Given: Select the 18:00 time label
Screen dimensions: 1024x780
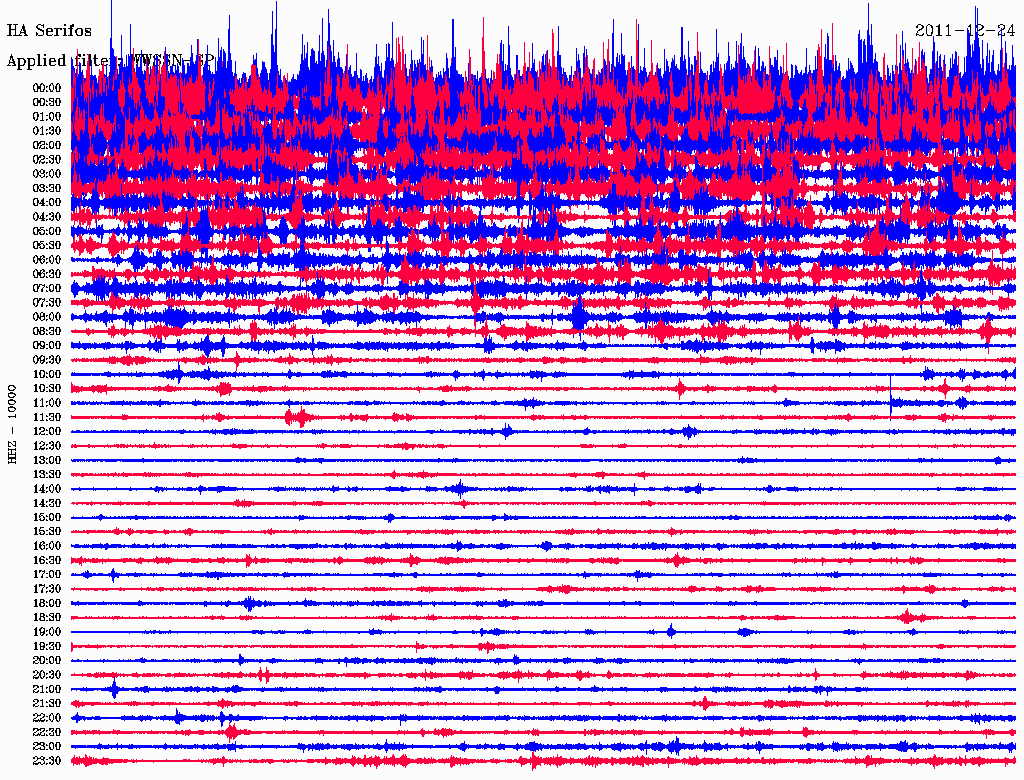Looking at the screenshot, I should click(x=47, y=604).
